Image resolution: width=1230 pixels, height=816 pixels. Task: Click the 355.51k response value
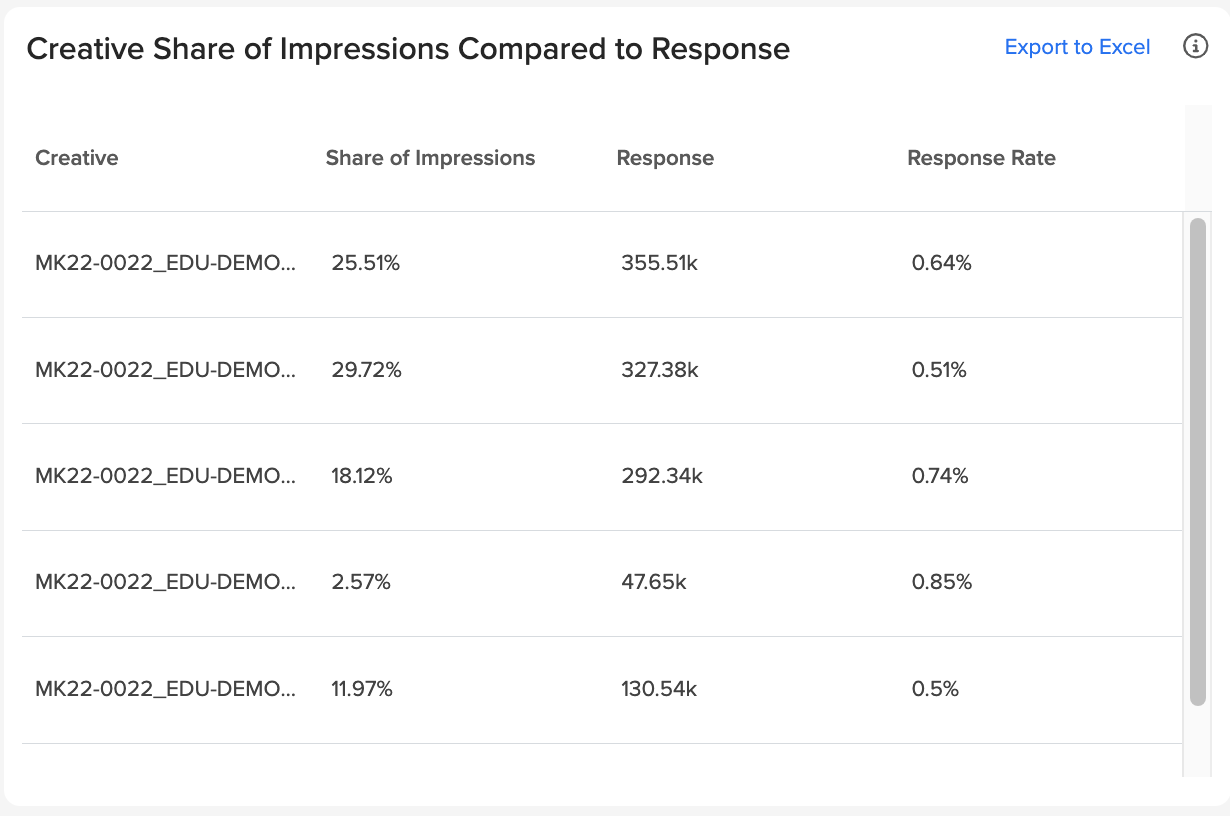click(660, 264)
